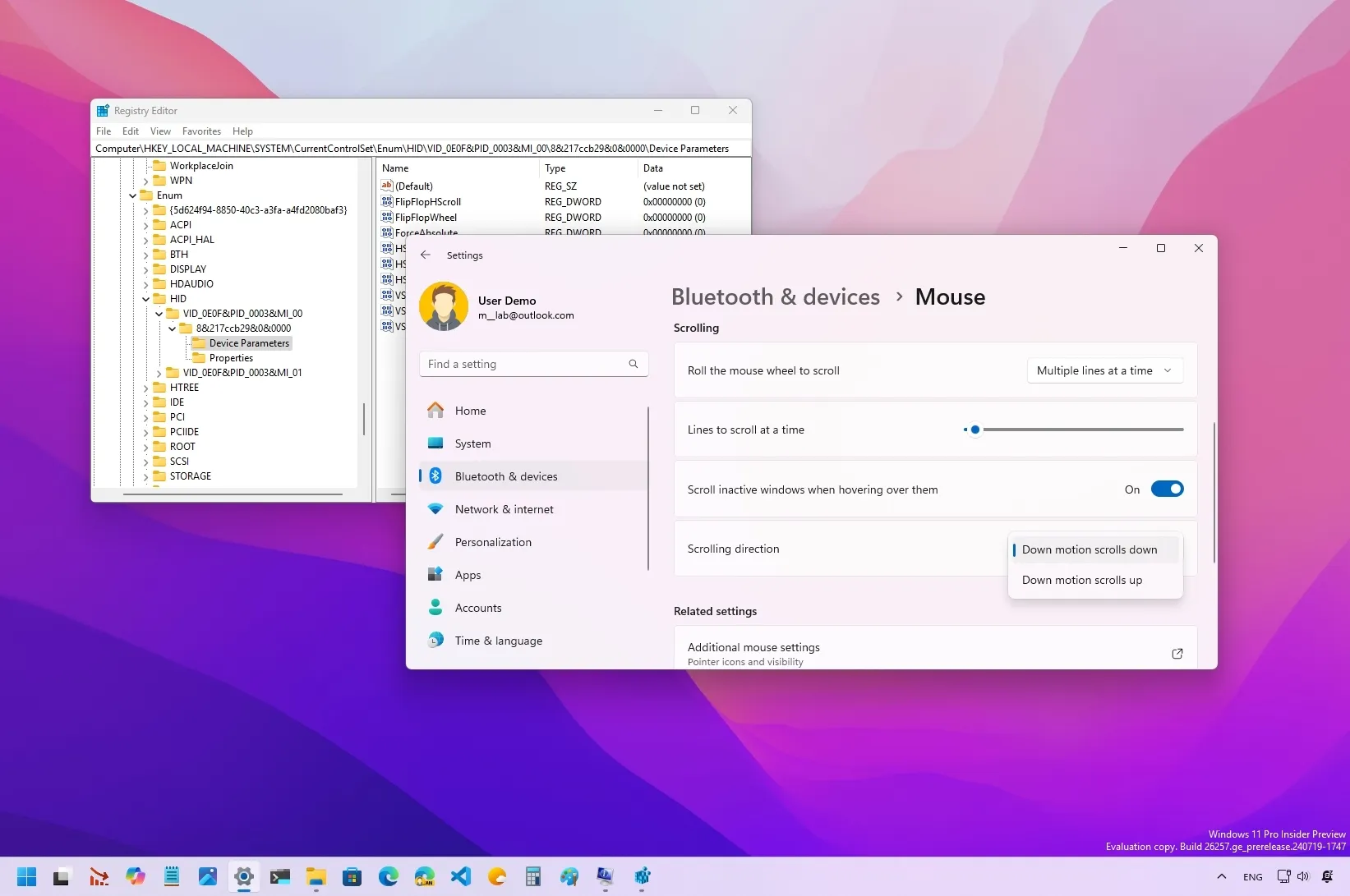Open Additional mouse settings external link icon
Image resolution: width=1350 pixels, height=896 pixels.
(1177, 654)
